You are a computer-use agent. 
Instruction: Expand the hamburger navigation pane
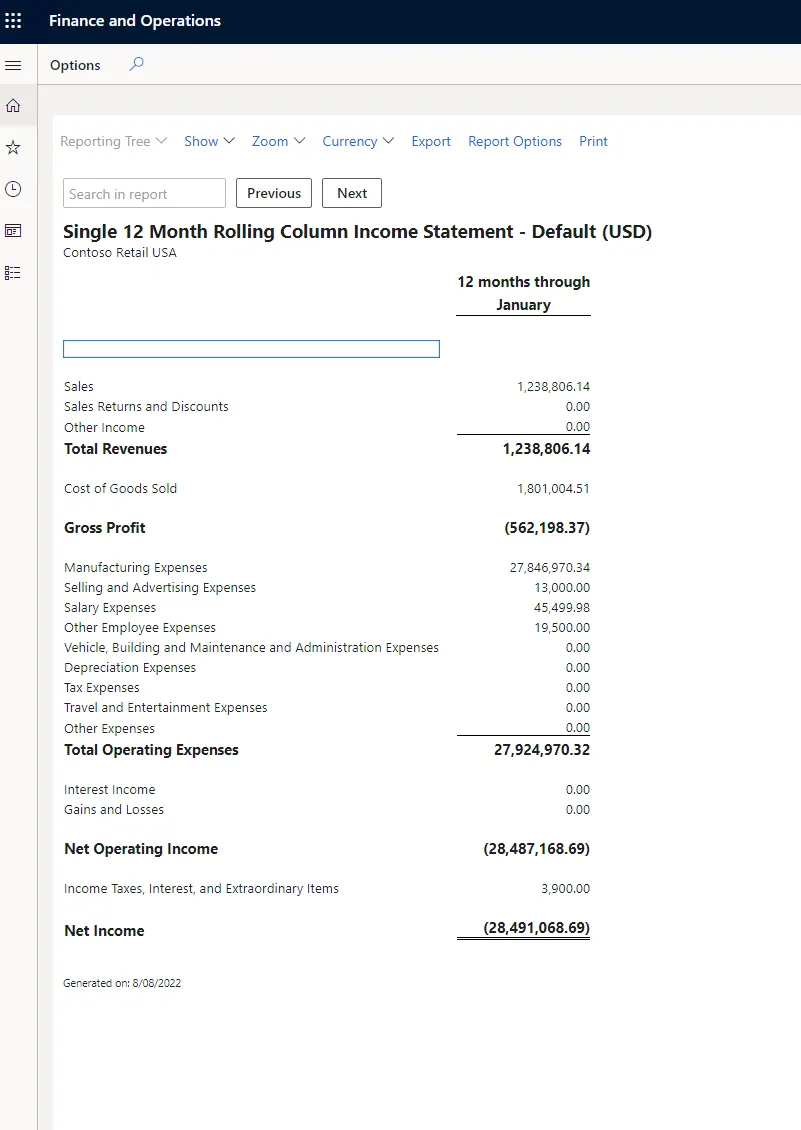pyautogui.click(x=14, y=65)
